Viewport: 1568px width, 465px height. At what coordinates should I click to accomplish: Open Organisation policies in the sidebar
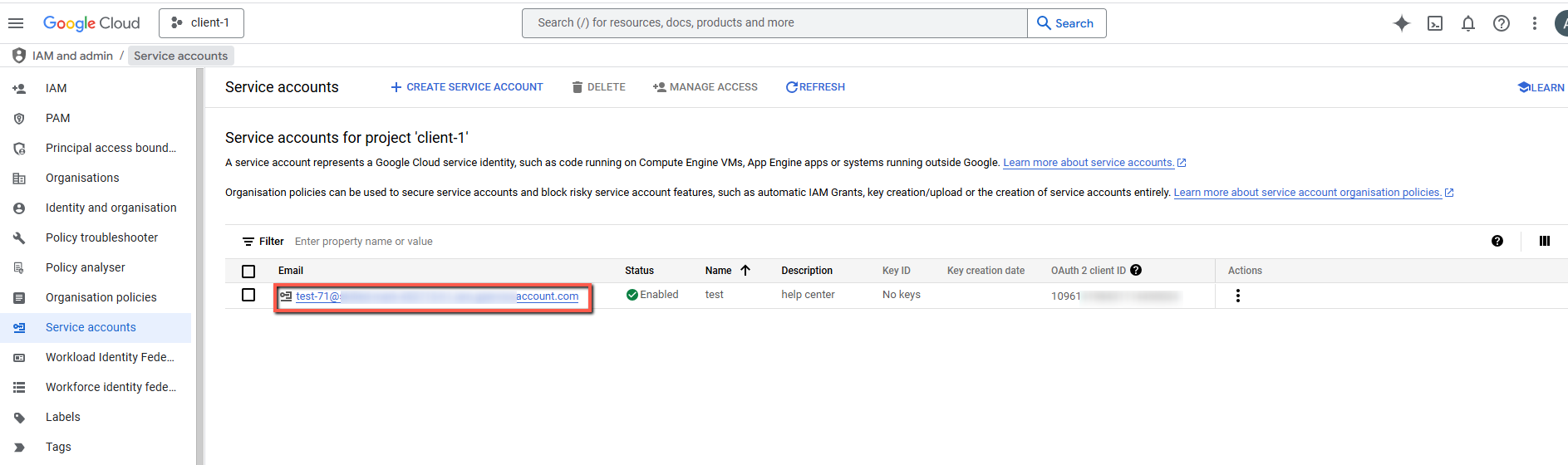101,297
